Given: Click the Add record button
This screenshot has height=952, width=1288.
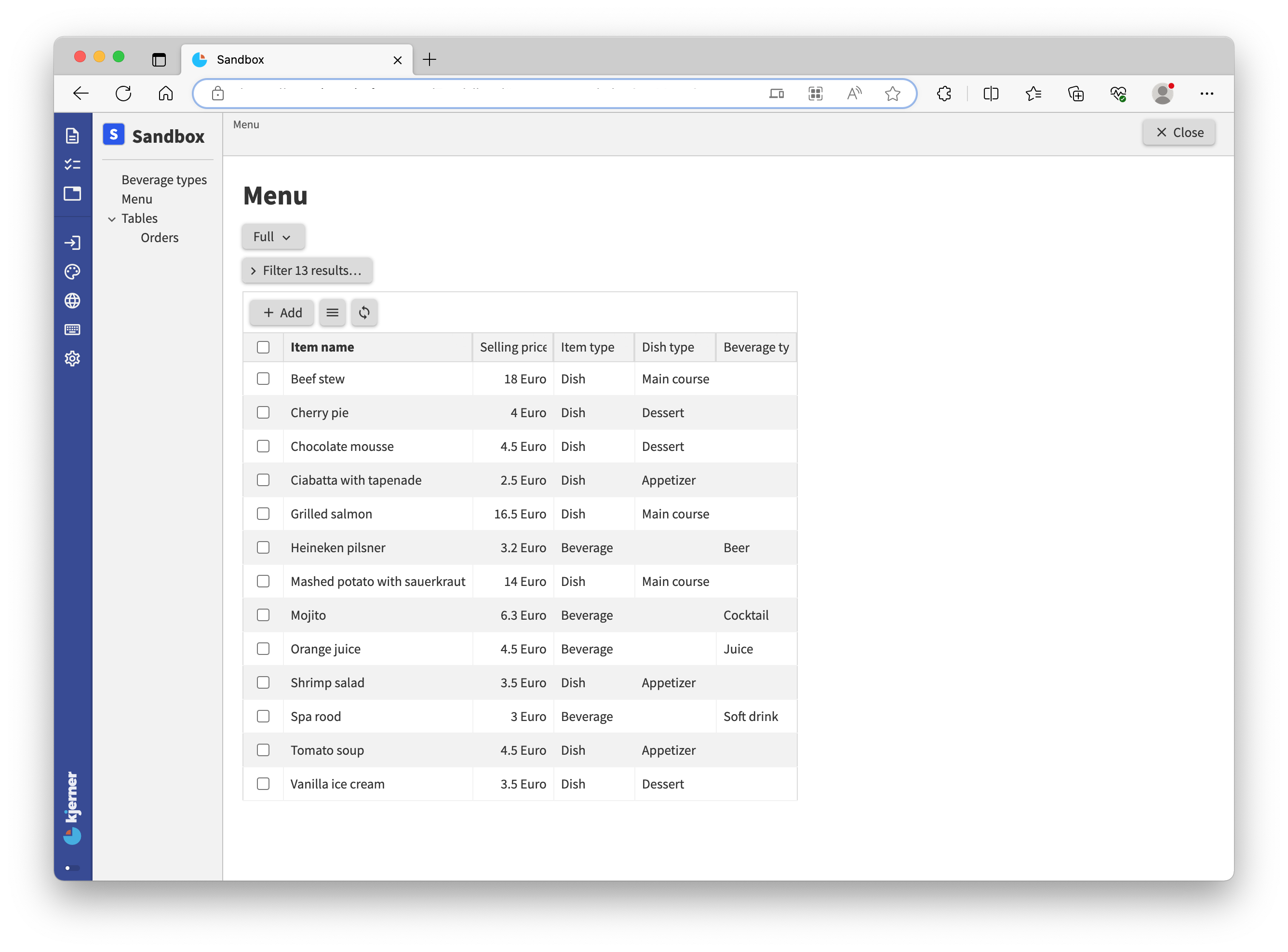Looking at the screenshot, I should coord(282,312).
